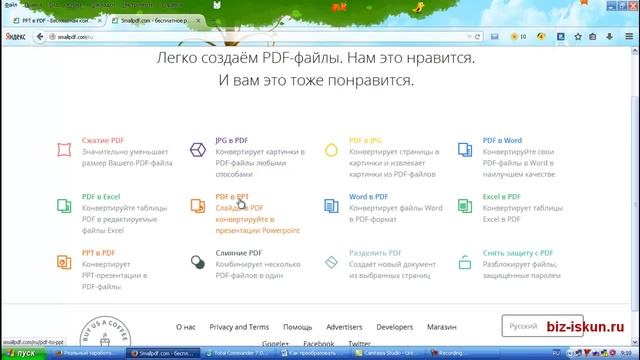Open the Facebook footer link

[x=319, y=343]
